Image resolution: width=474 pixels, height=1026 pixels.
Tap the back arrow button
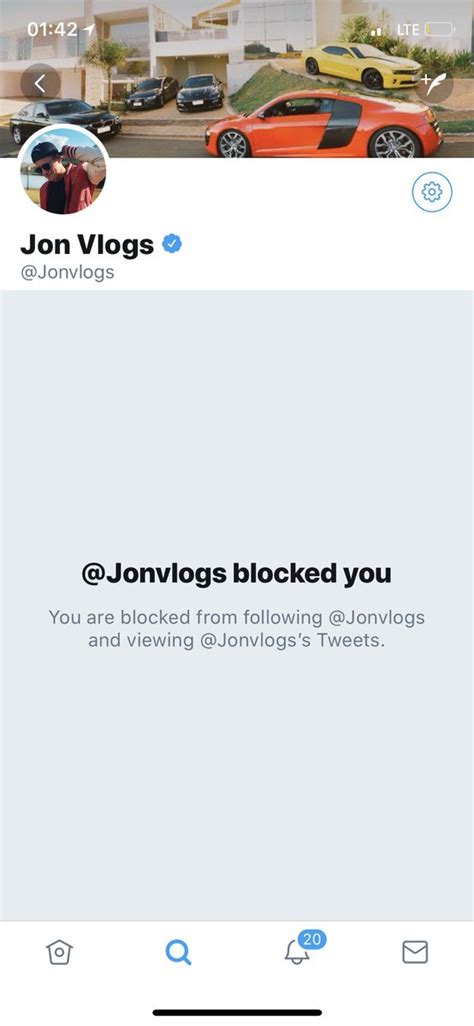(x=41, y=83)
